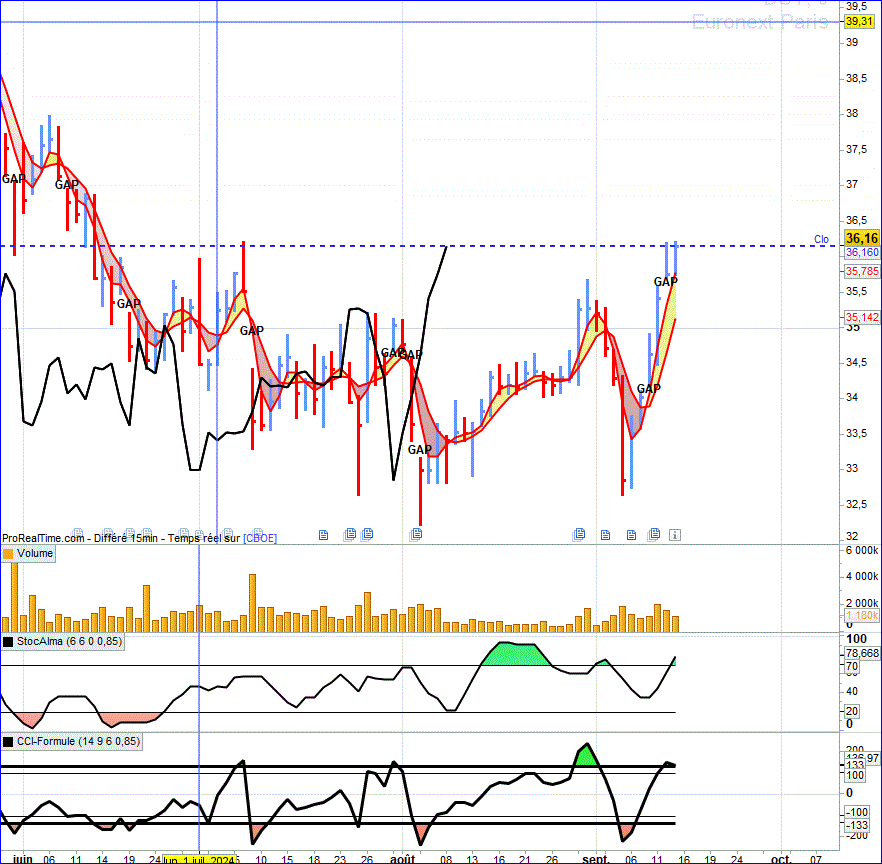This screenshot has height=864, width=882.
Task: Select the 1 180k volume value tag
Action: click(x=862, y=615)
